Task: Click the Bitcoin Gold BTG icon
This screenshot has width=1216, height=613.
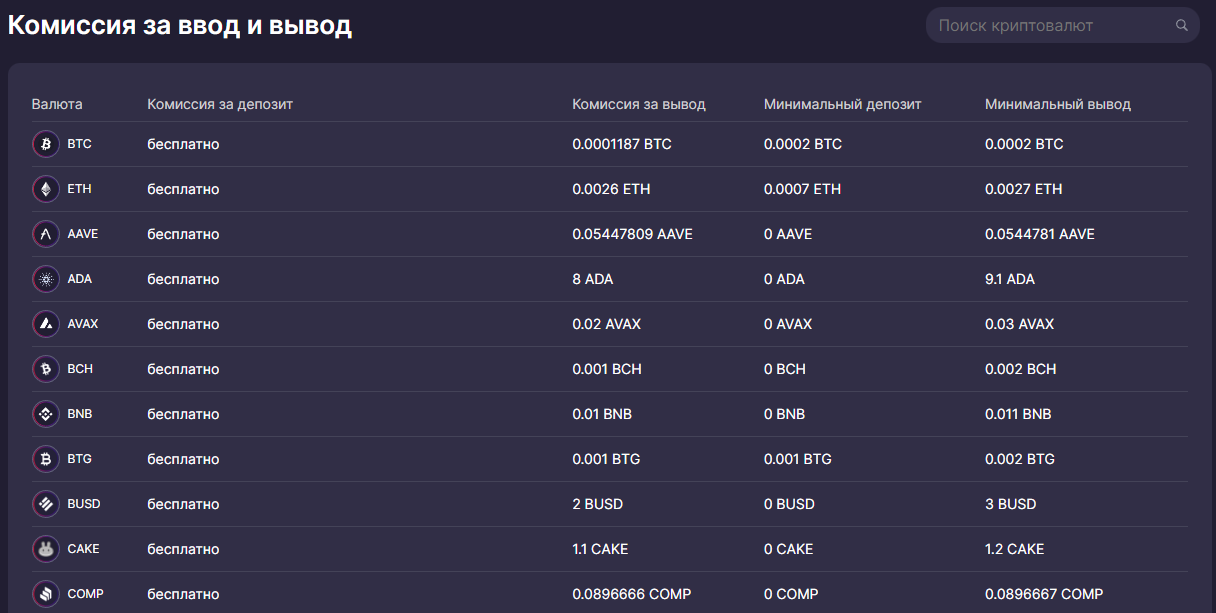Action: coord(46,459)
